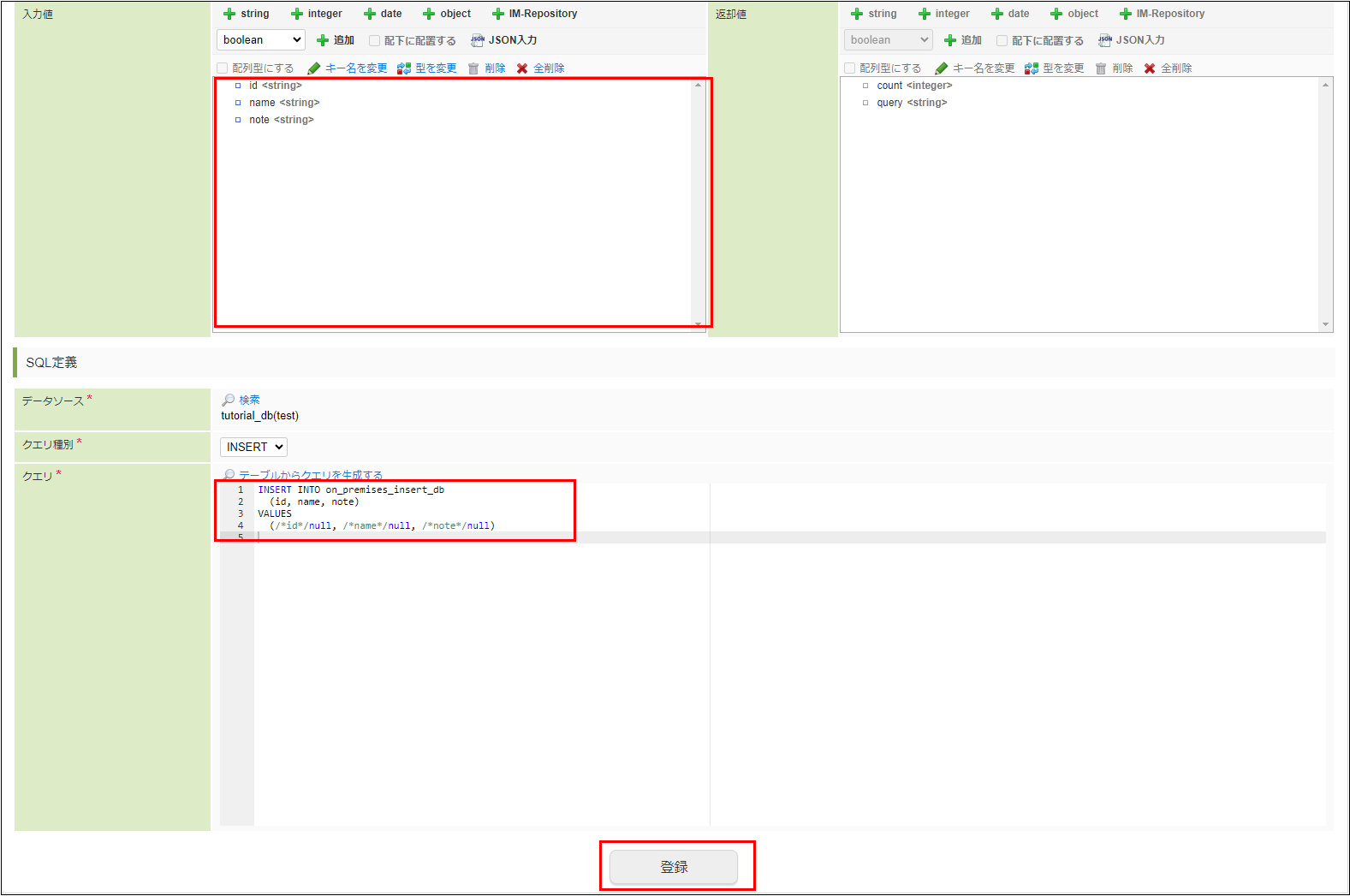Add a date key to input values
Screen dimensions: 1350x896
pos(383,14)
